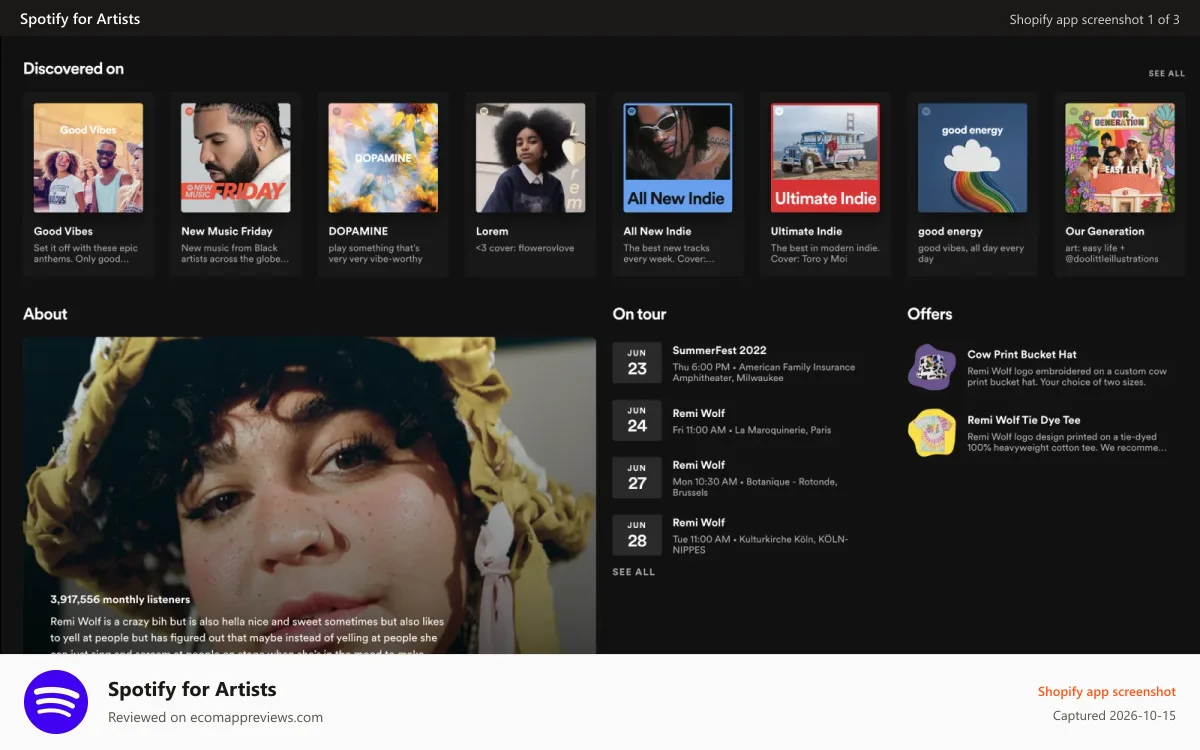
Task: Open the good energy playlist cover
Action: 973,158
